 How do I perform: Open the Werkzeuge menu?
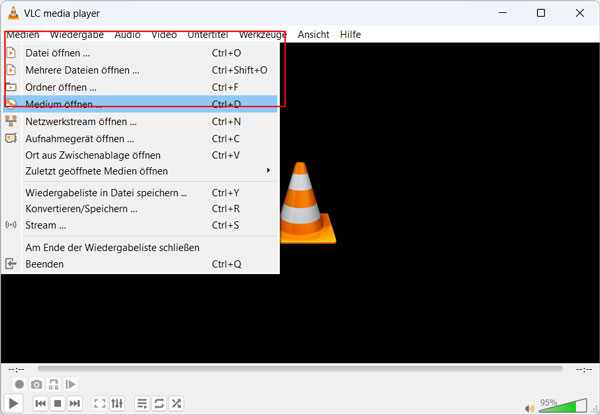[x=263, y=34]
